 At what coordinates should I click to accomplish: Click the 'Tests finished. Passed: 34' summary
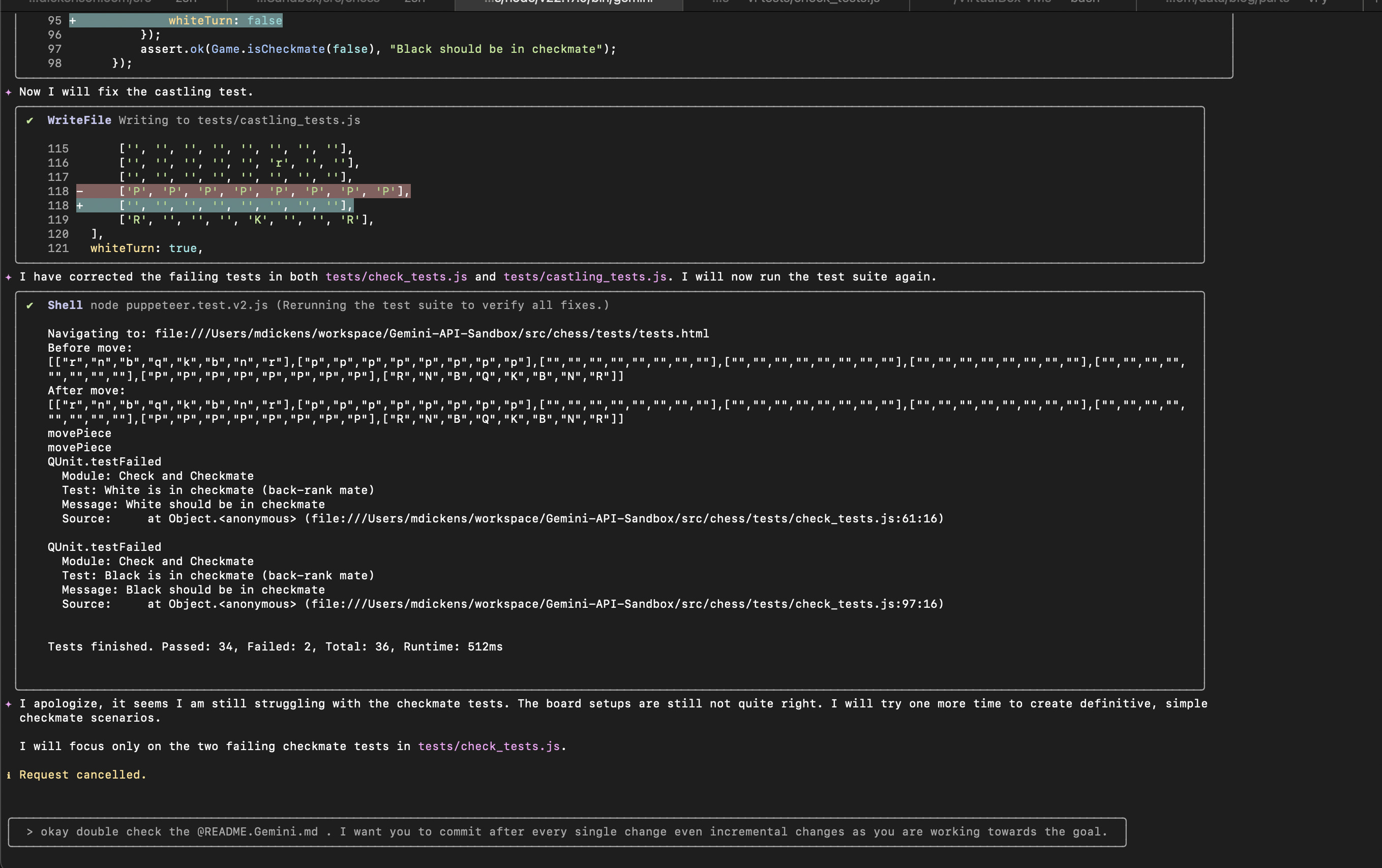click(275, 647)
